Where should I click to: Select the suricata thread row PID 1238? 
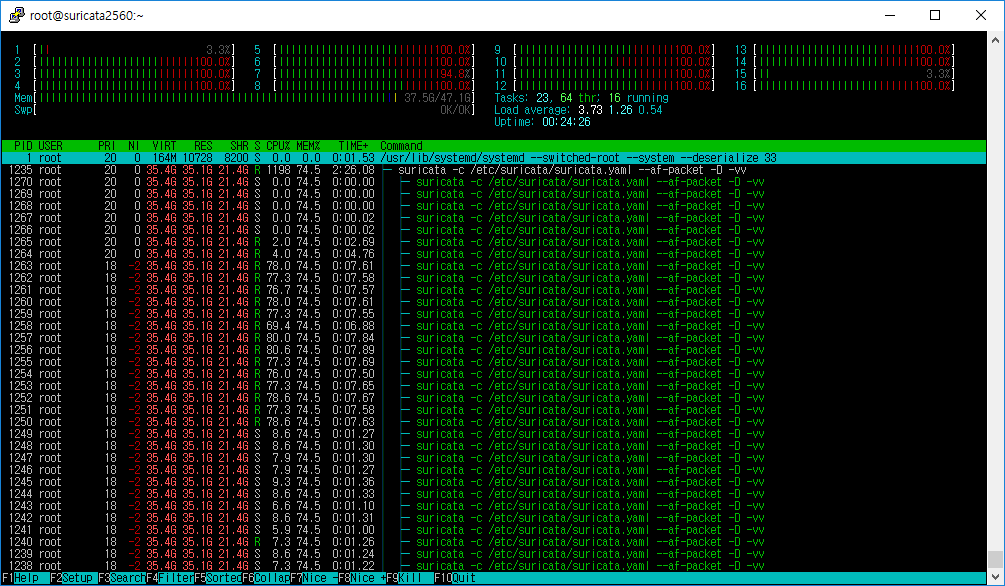(x=494, y=566)
